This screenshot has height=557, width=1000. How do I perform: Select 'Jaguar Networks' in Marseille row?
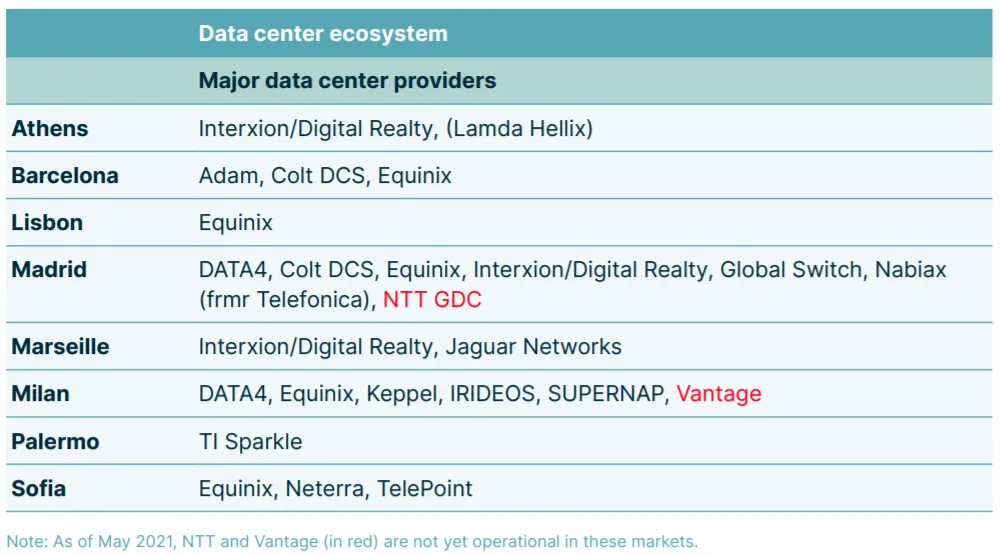(x=533, y=346)
